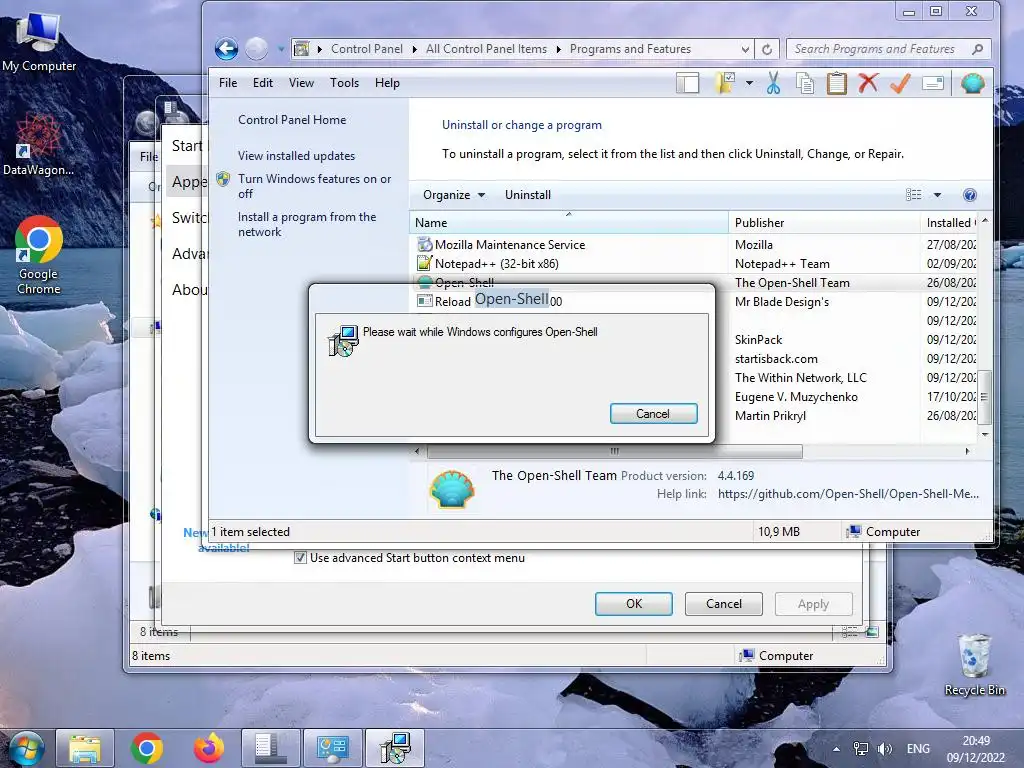Image resolution: width=1024 pixels, height=768 pixels.
Task: Switch to the Control Panel taskbar button
Action: (x=332, y=748)
